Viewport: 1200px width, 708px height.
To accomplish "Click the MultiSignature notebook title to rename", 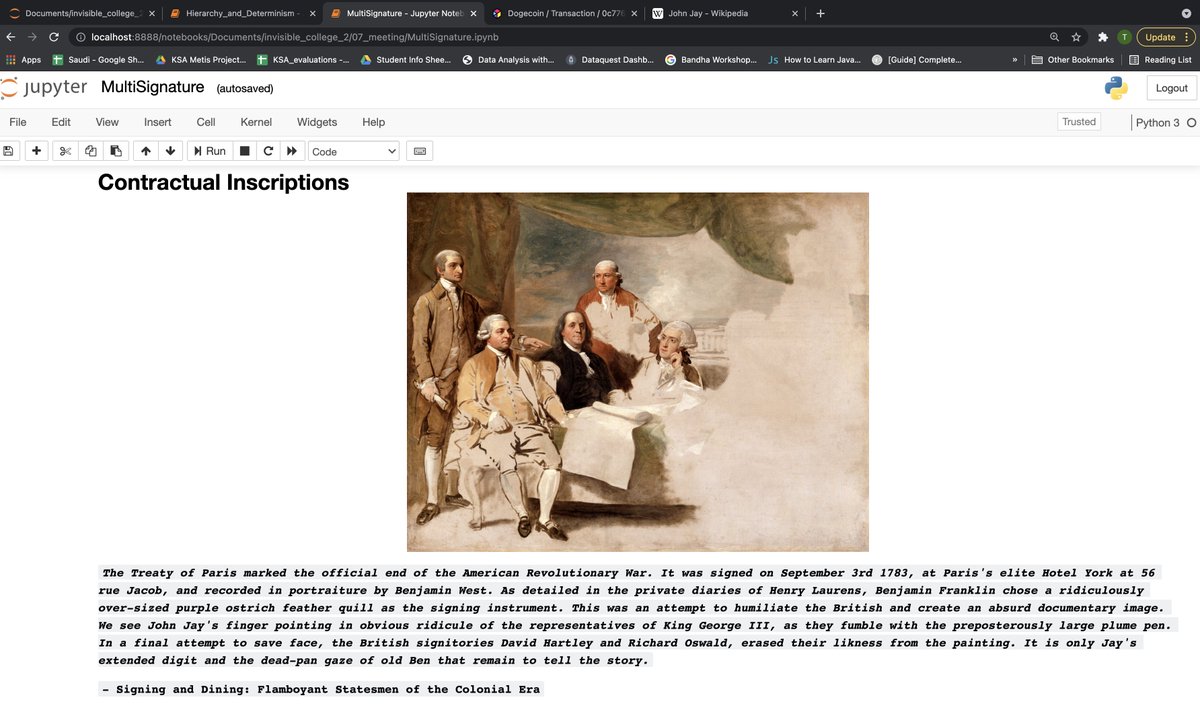I will click(x=152, y=87).
